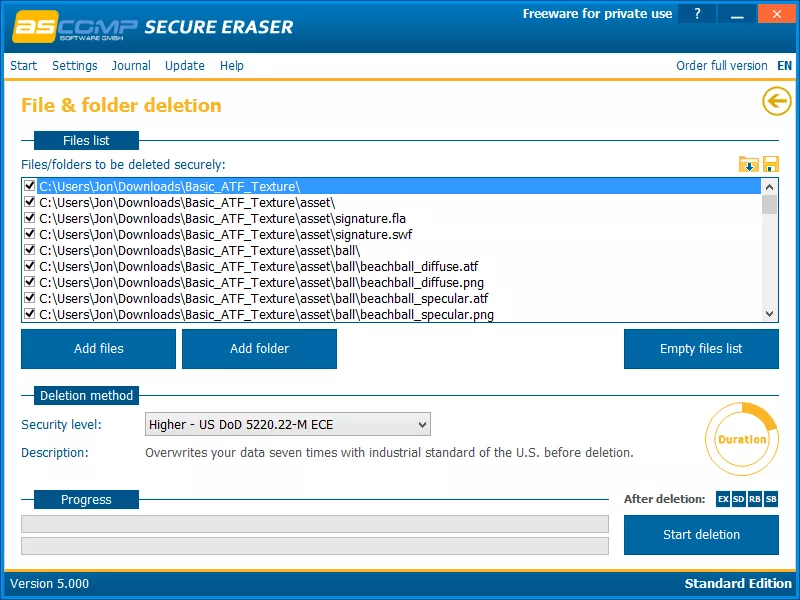Select the SD after-deletion option
This screenshot has height=600, width=800.
click(x=737, y=498)
